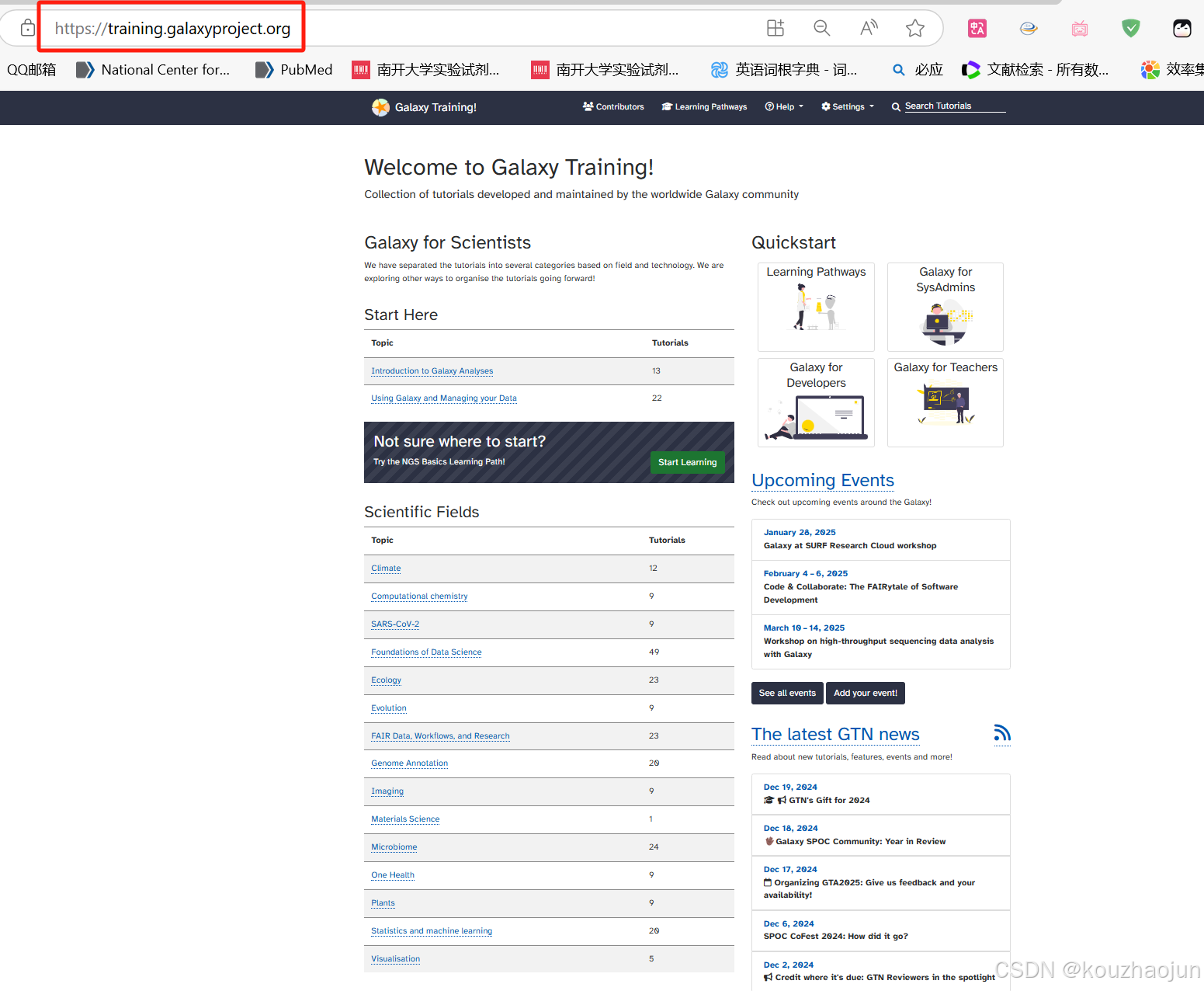
Task: Click the site lock icon in address bar
Action: pyautogui.click(x=28, y=29)
